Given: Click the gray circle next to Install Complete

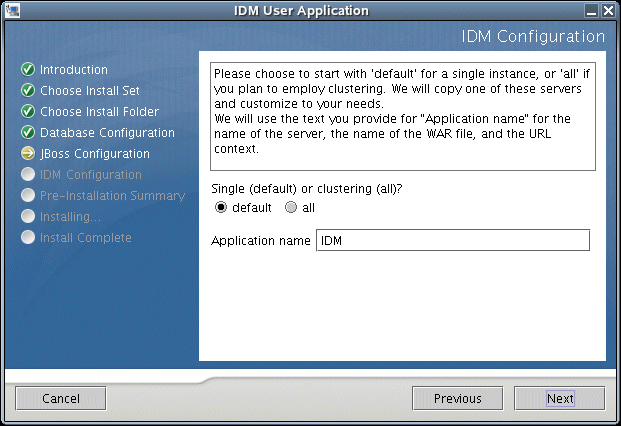Looking at the screenshot, I should [28, 238].
